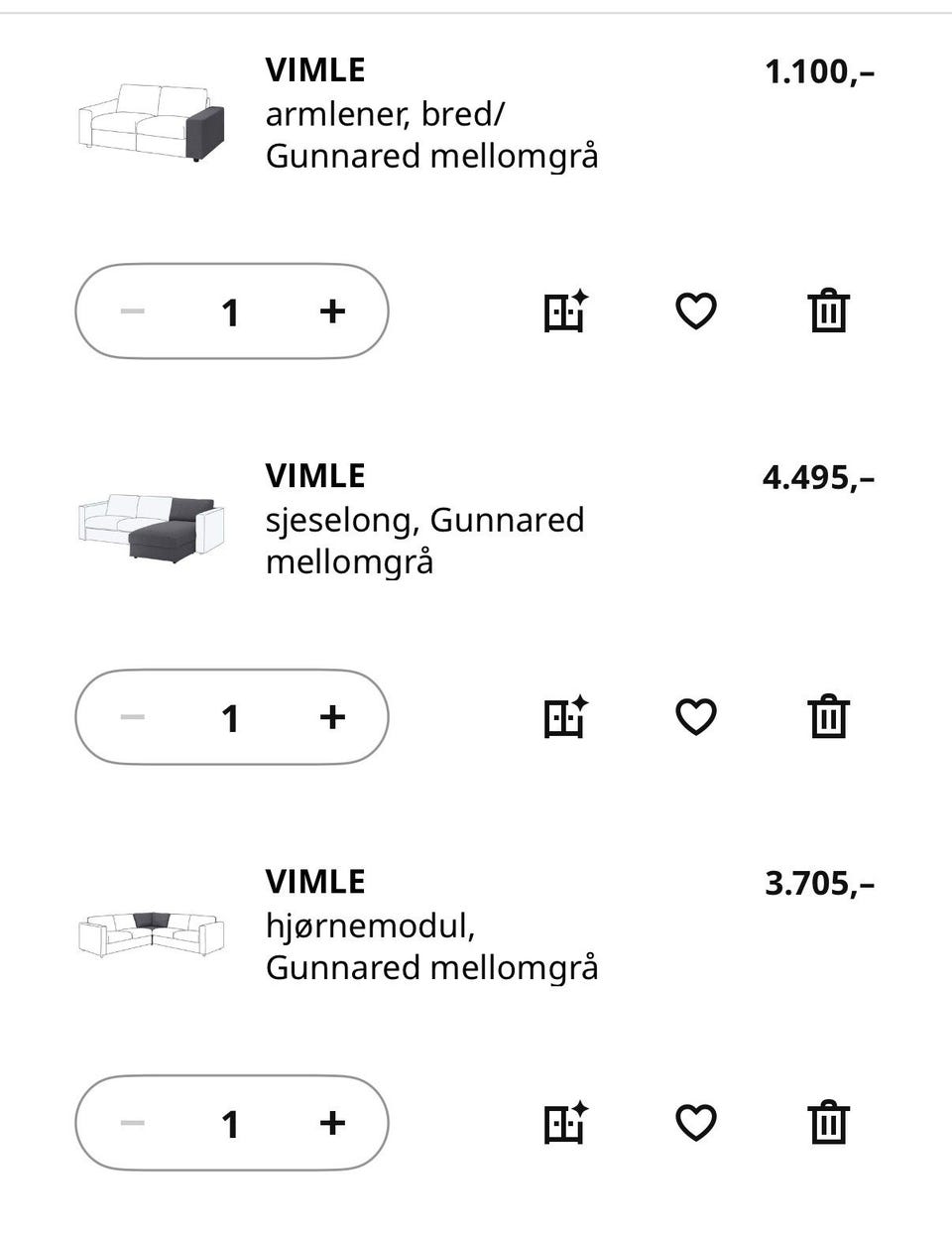Open the VIMLE sjeselong sofa thumbnail

click(x=151, y=529)
